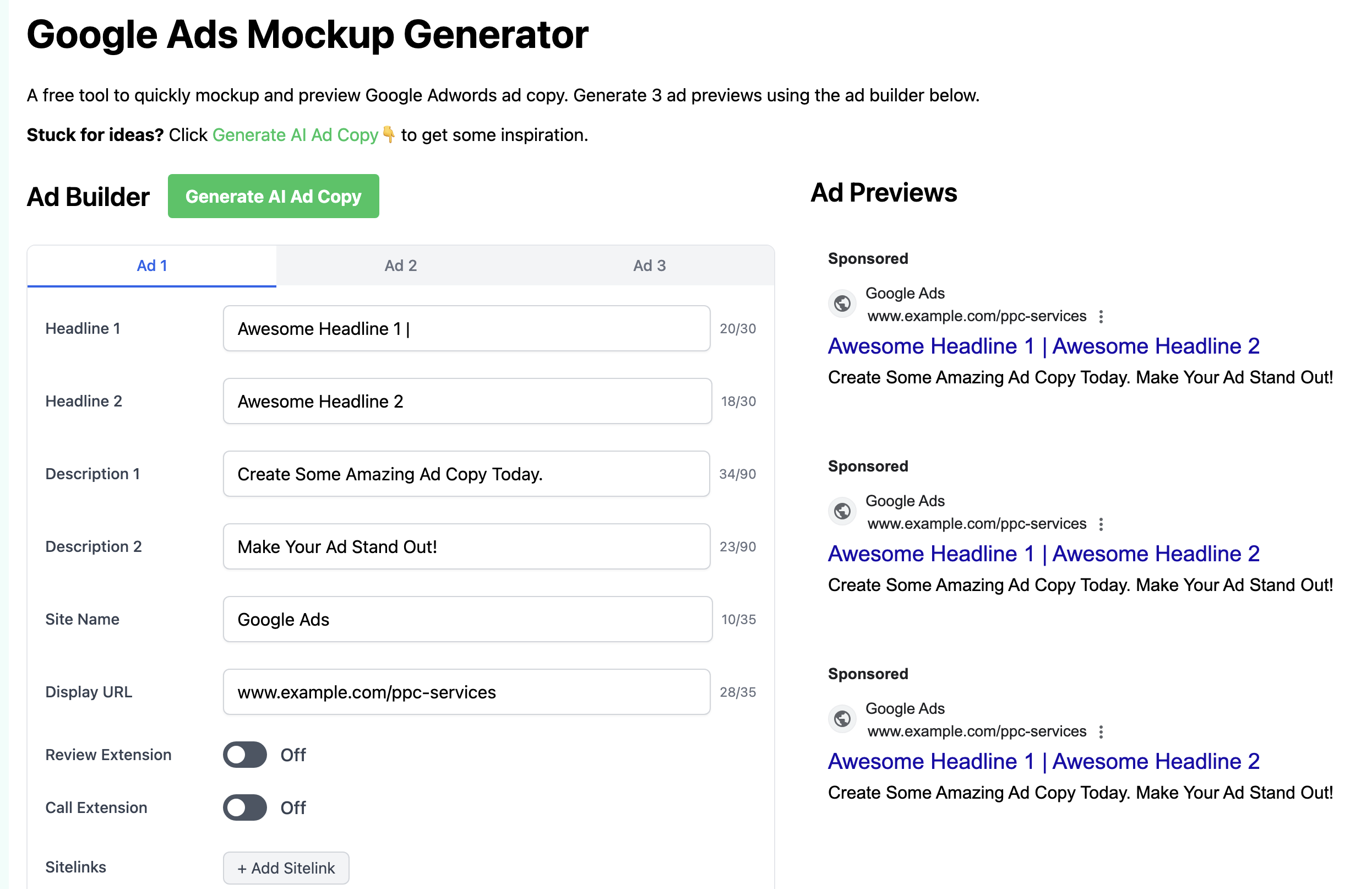Viewport: 1372px width, 889px height.
Task: Click the Generate AI Ad Copy text link
Action: tap(295, 135)
